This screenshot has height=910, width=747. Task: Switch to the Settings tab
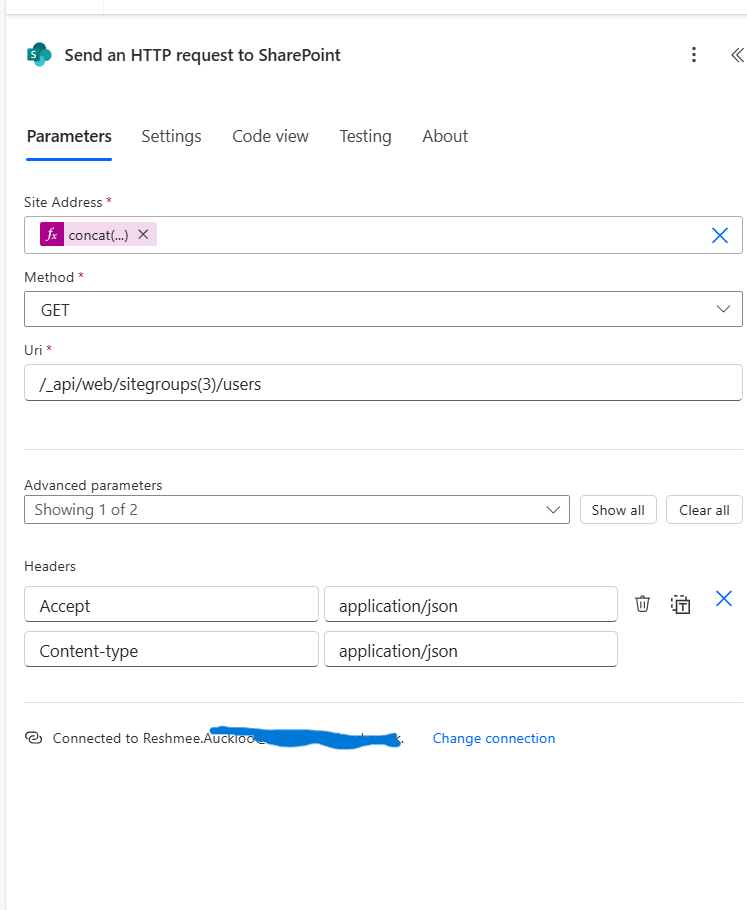[x=171, y=136]
